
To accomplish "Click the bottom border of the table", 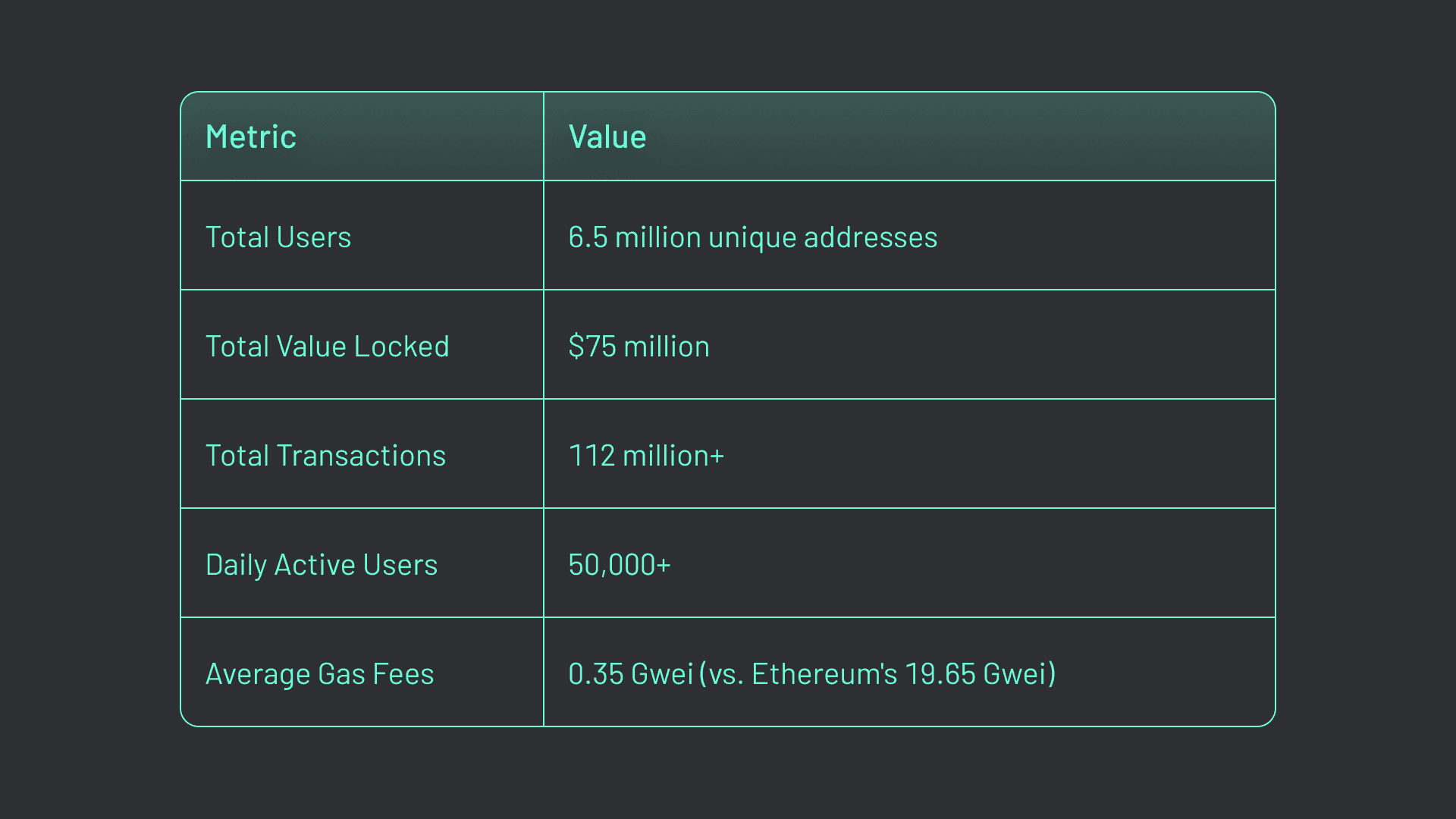I will 728,724.
